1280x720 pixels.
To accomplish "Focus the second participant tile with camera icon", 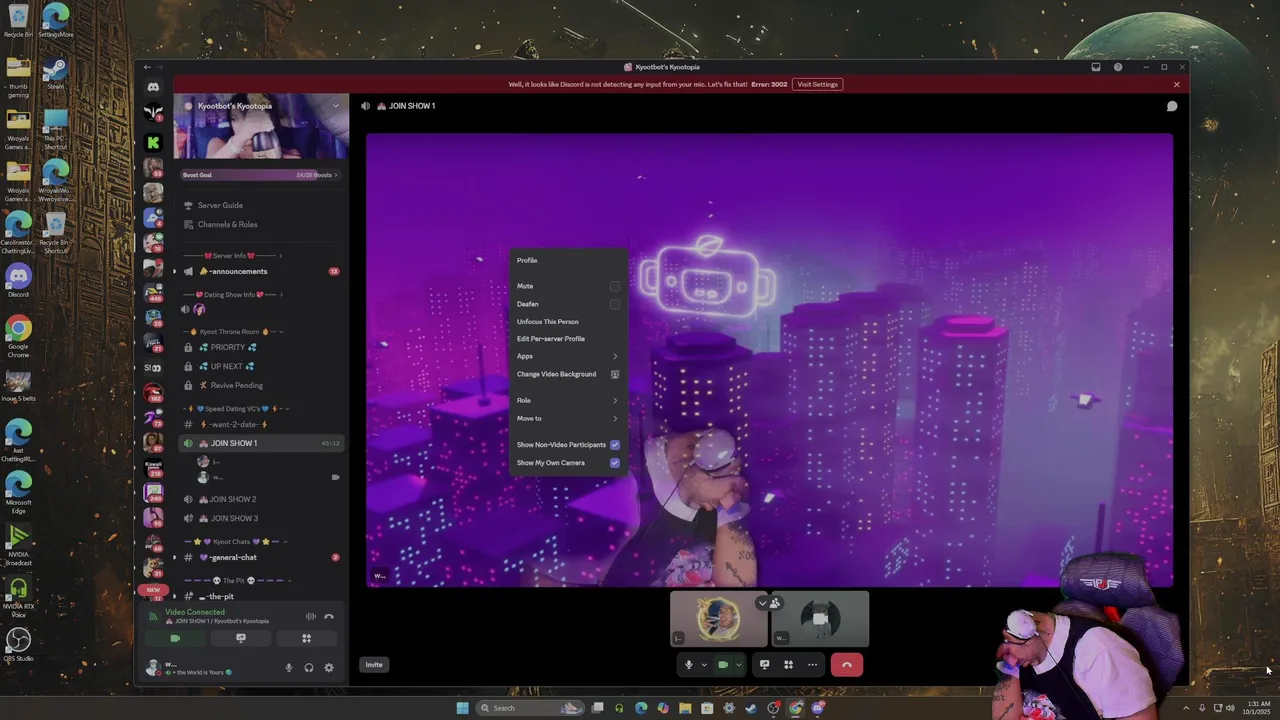I will [x=820, y=619].
